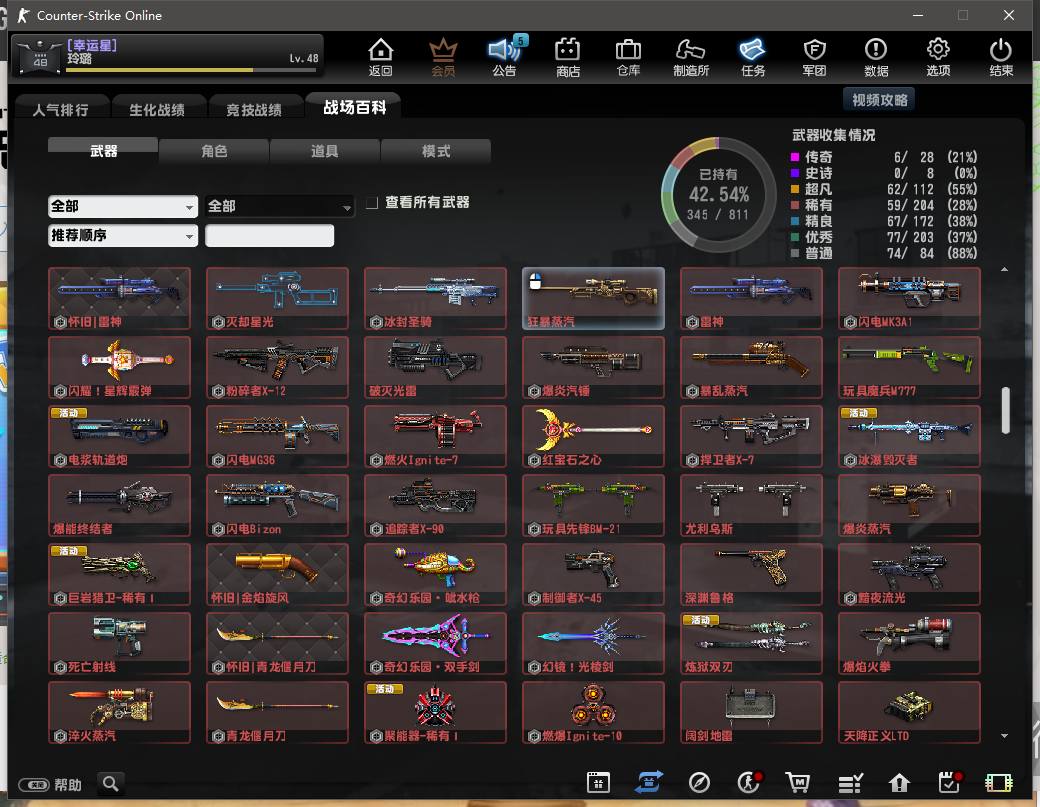This screenshot has height=807, width=1040.
Task: Select the 聚能器-稀有 weapon card
Action: 435,712
